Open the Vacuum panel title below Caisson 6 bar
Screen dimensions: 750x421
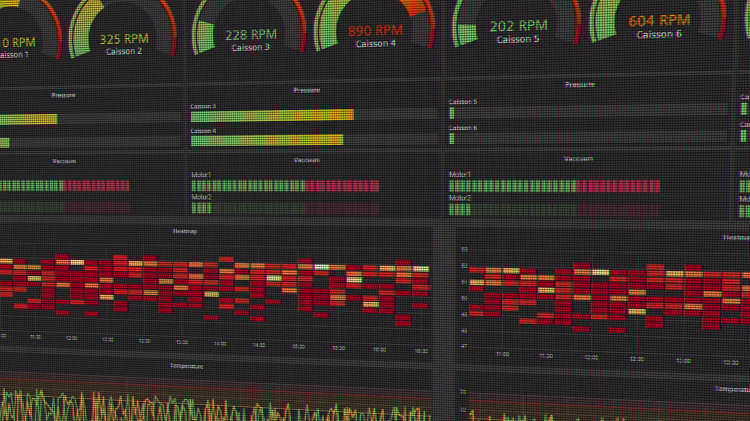pos(578,159)
